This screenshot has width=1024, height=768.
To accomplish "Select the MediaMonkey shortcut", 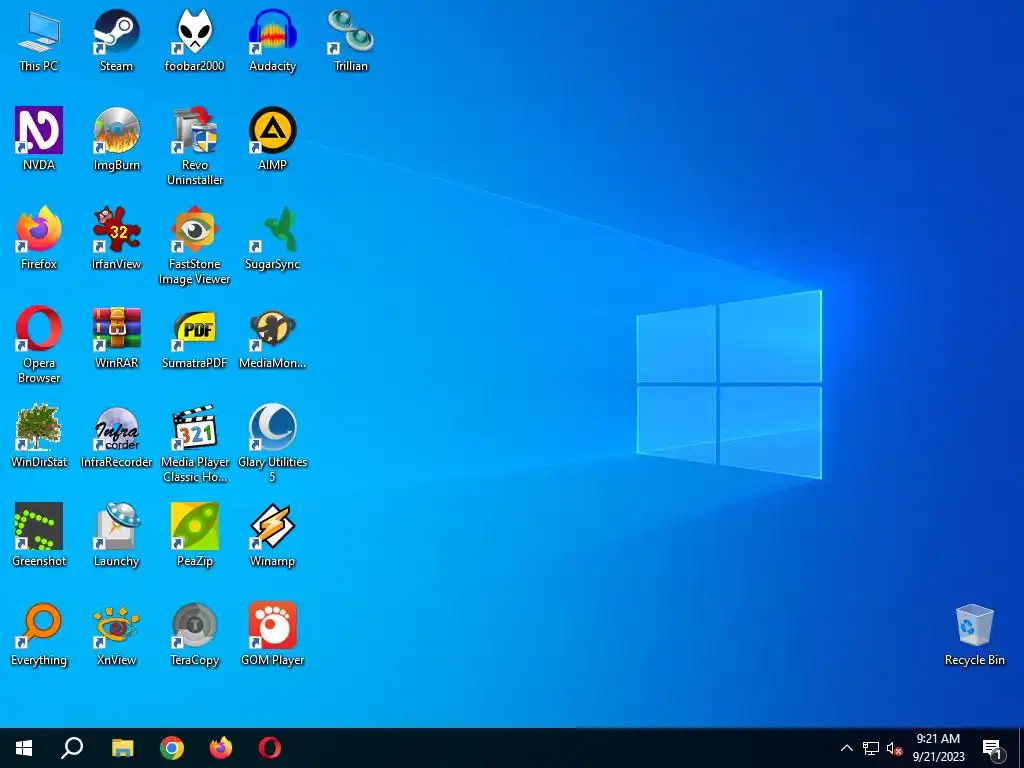I will (x=272, y=337).
